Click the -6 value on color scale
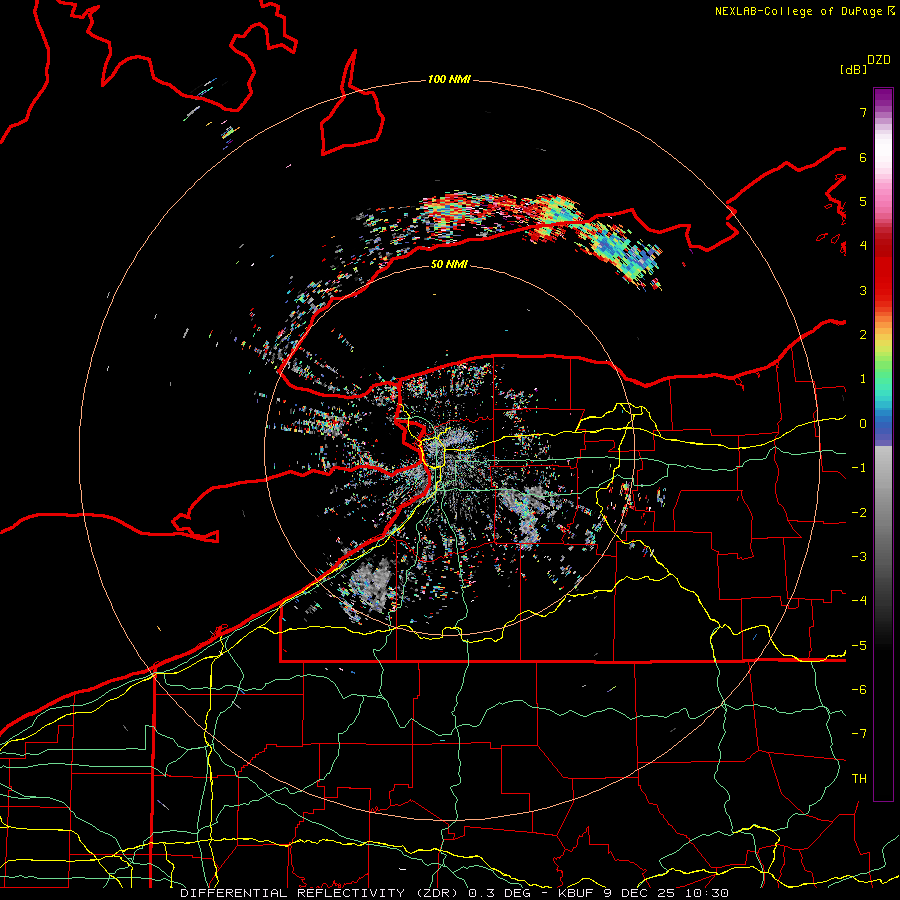The width and height of the screenshot is (900, 900). click(x=859, y=690)
